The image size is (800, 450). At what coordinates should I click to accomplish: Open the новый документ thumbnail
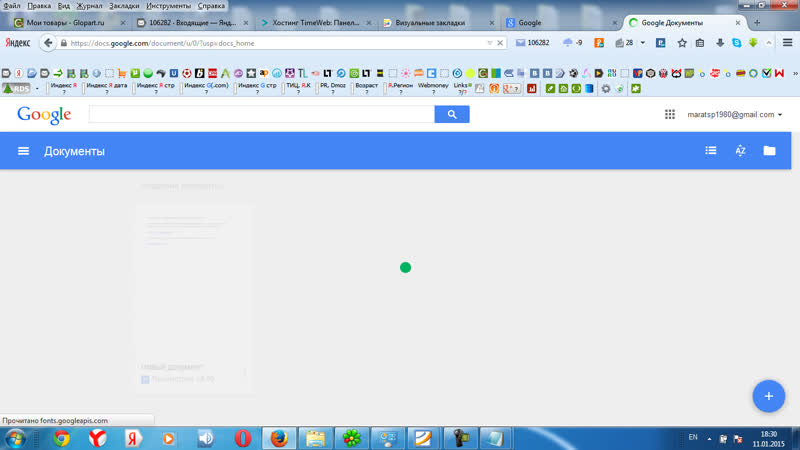click(x=194, y=298)
